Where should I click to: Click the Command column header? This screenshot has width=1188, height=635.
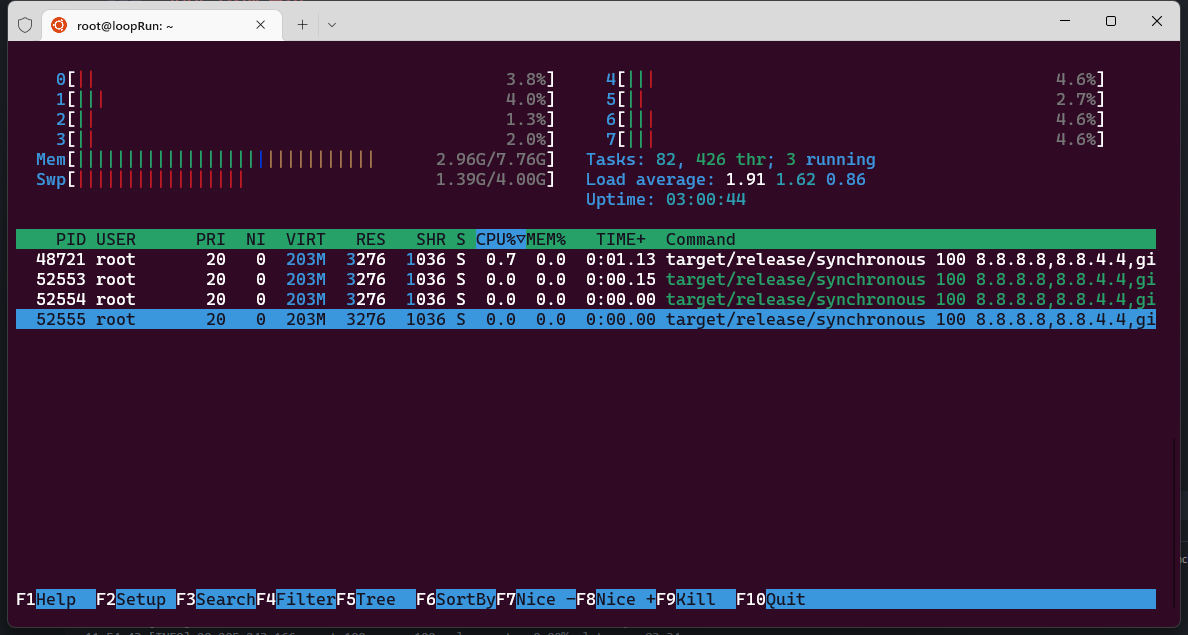701,239
